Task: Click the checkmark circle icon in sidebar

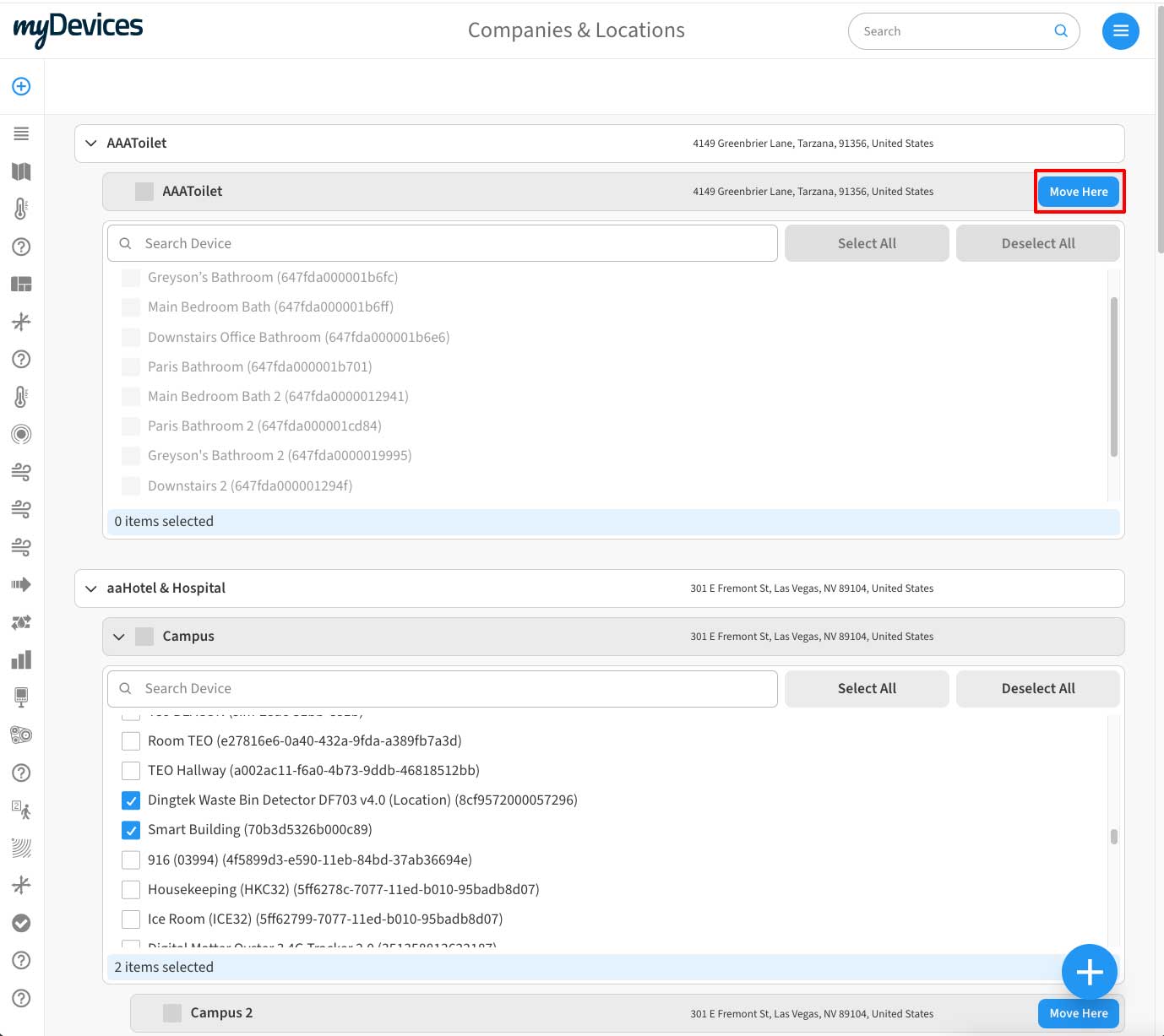Action: coord(21,923)
